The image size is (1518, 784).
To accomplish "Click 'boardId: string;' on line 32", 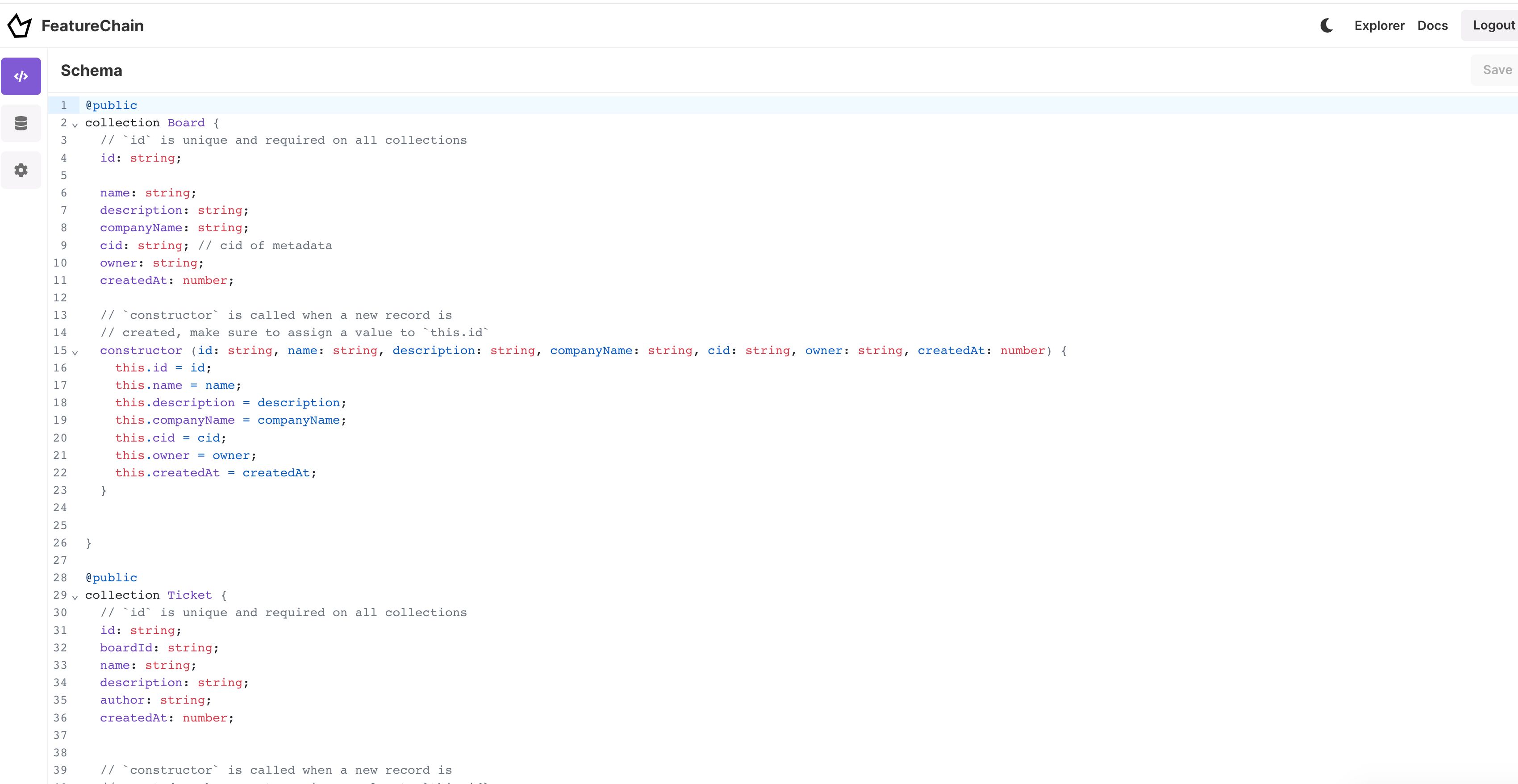I will coord(160,648).
